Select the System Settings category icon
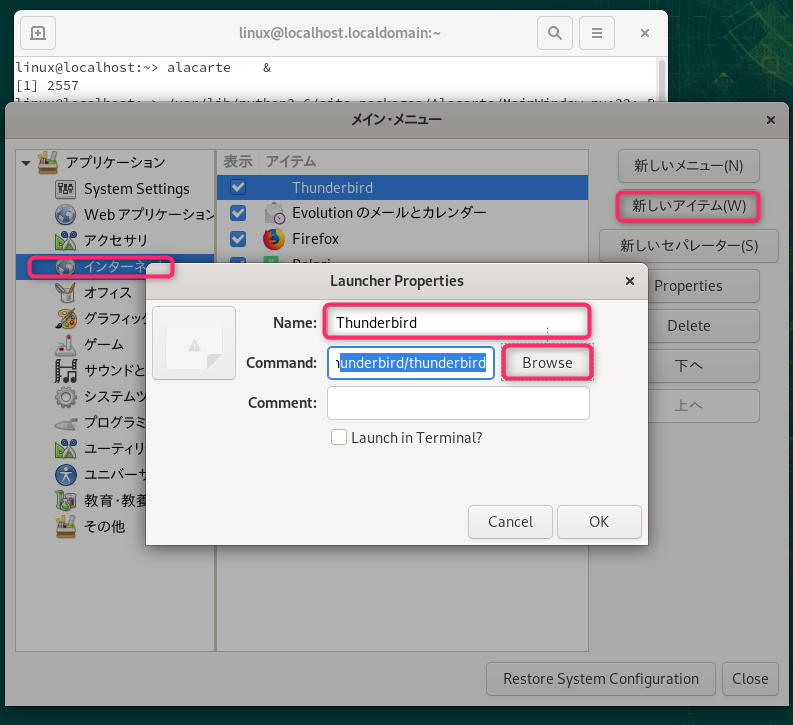Viewport: 793px width, 725px height. click(66, 189)
